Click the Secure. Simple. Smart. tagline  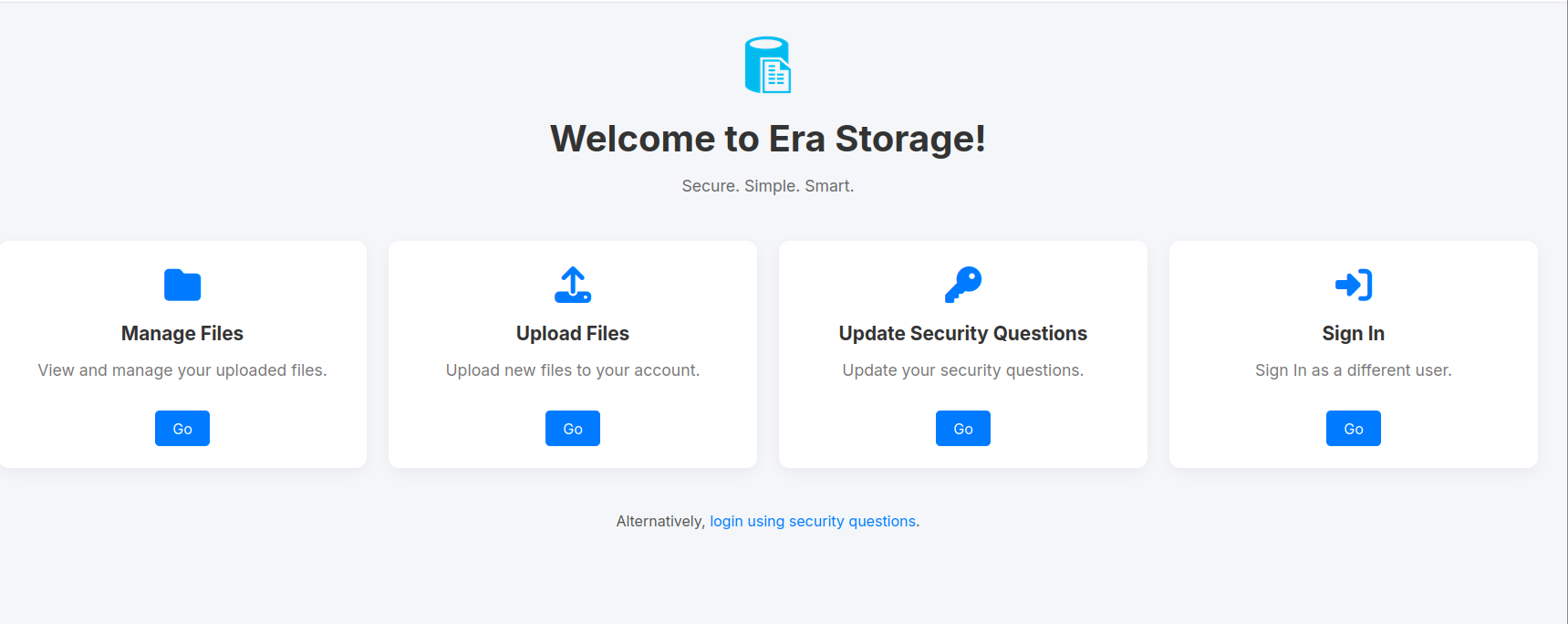coord(767,185)
